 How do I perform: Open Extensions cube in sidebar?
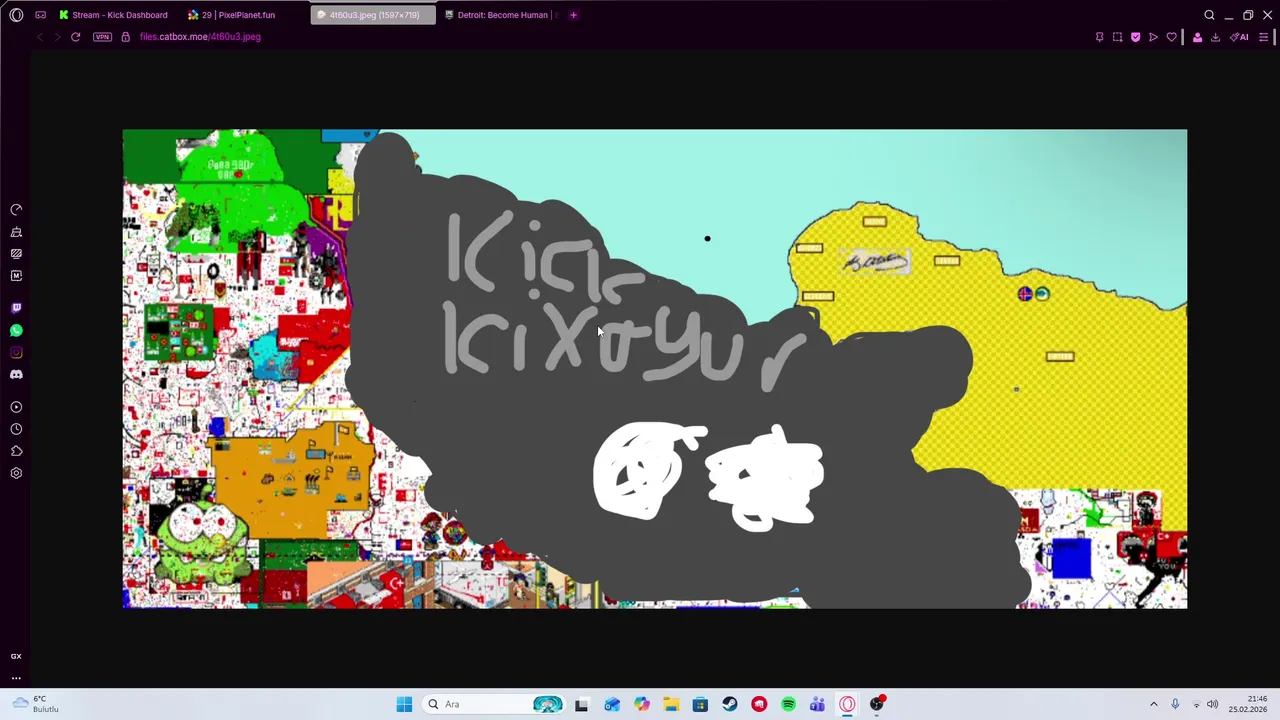click(x=16, y=451)
